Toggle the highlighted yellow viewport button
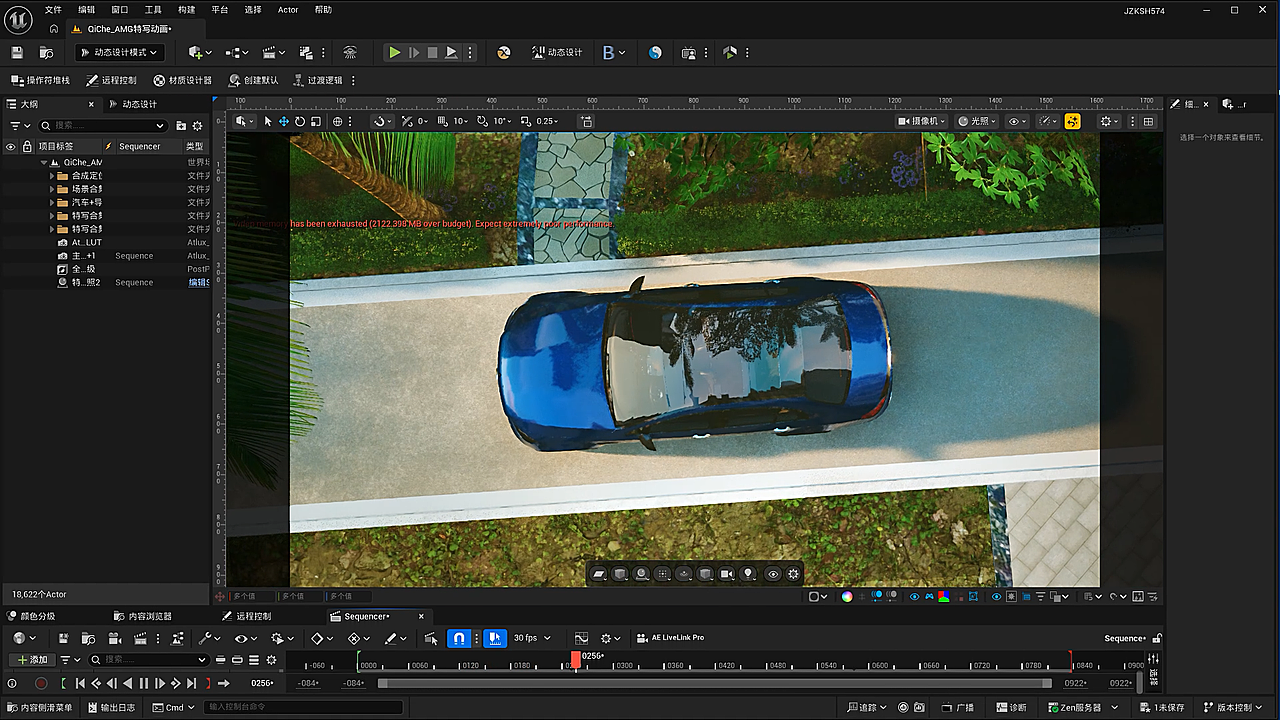The height and width of the screenshot is (720, 1280). [1072, 121]
